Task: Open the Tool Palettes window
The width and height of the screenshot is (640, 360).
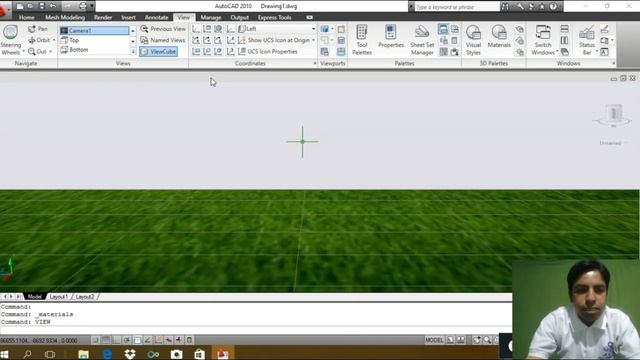Action: [x=362, y=39]
